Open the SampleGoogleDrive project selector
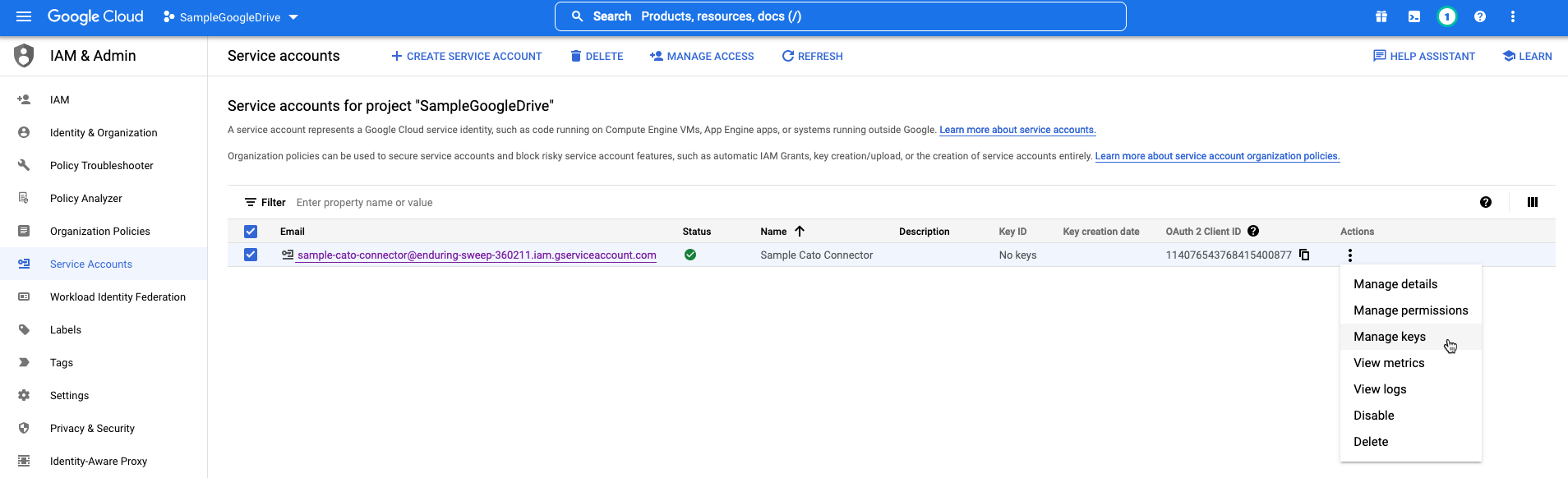 (231, 17)
